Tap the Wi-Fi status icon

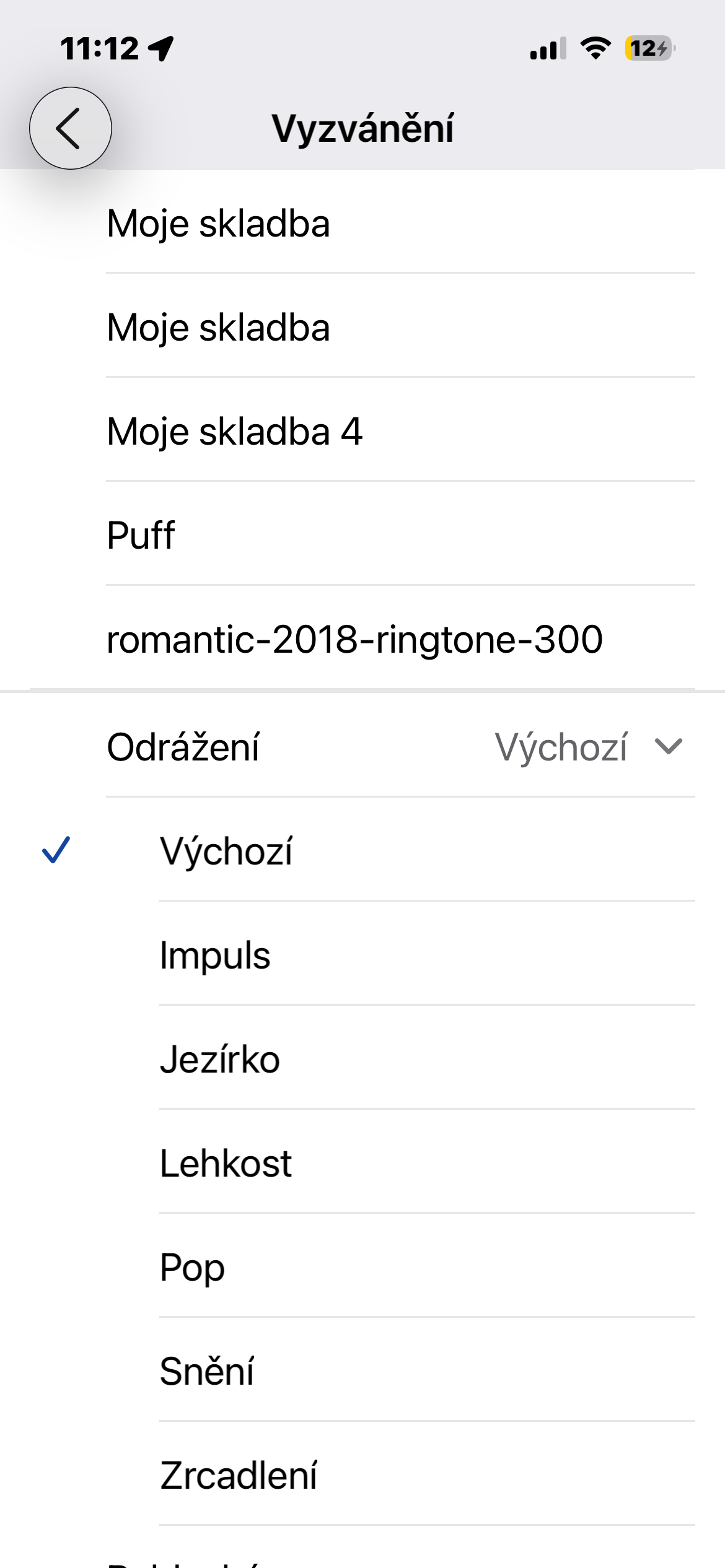(x=595, y=48)
